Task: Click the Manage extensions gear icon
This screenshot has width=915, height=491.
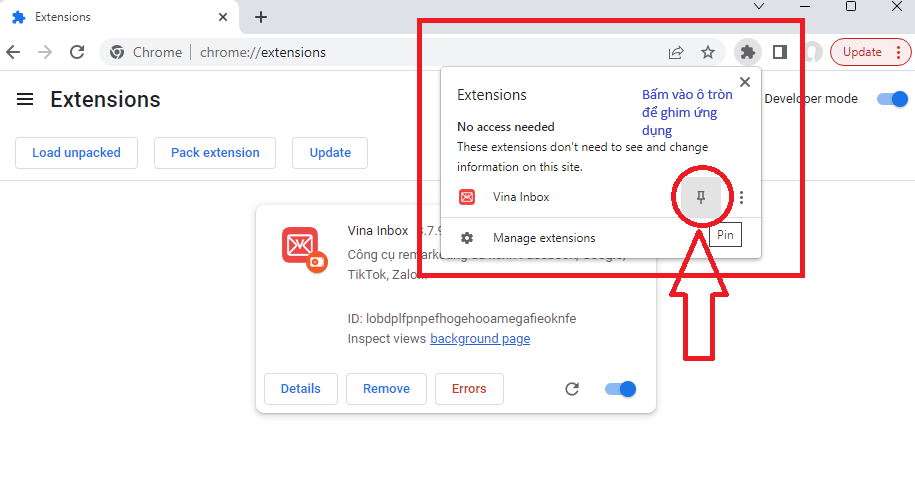Action: point(467,238)
